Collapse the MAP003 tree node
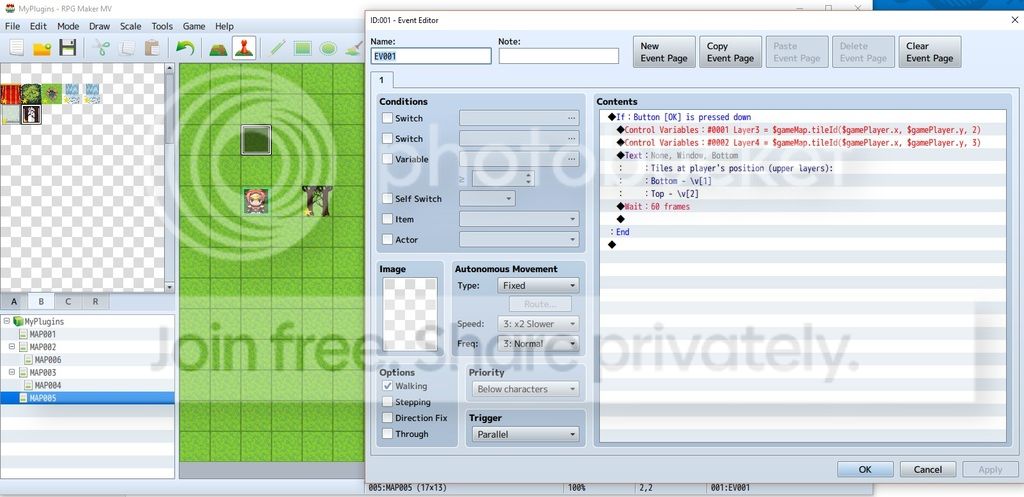This screenshot has width=1024, height=497. 12,372
